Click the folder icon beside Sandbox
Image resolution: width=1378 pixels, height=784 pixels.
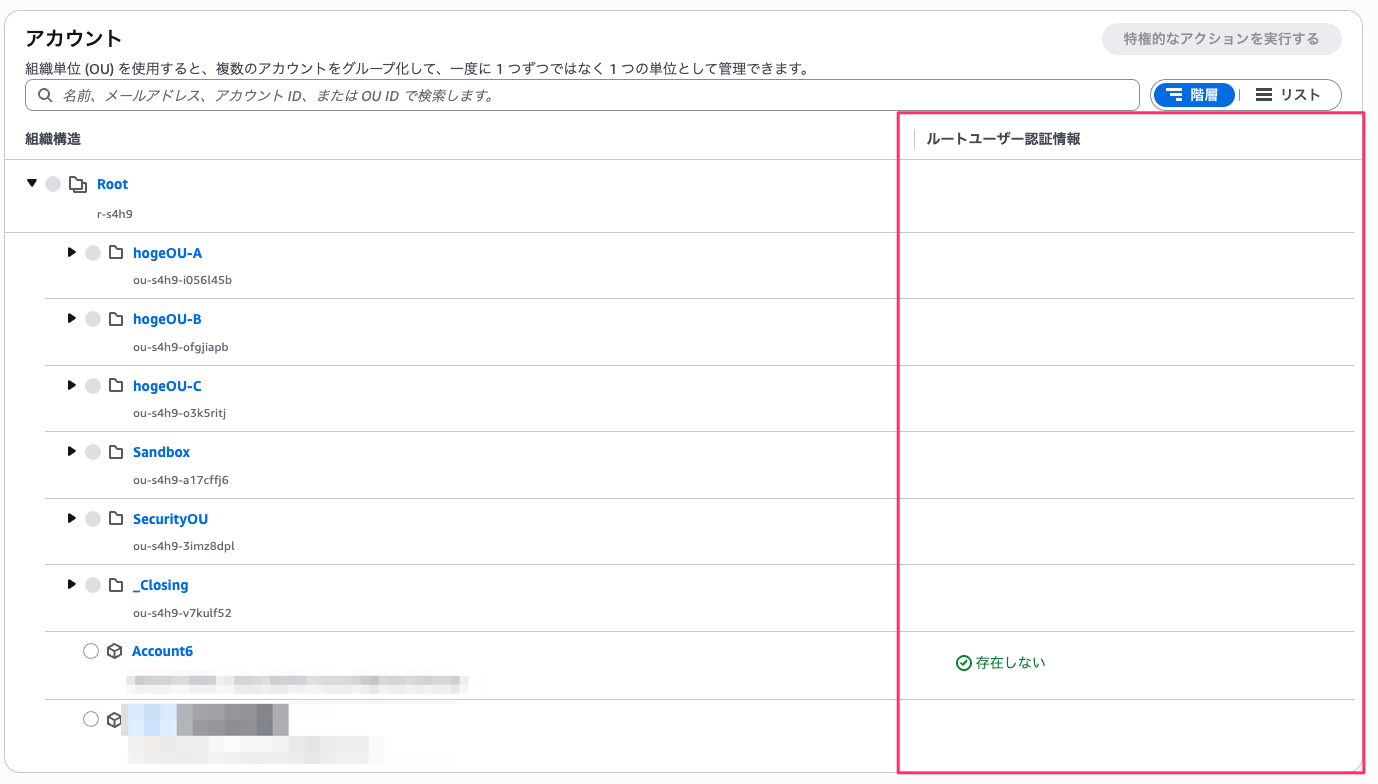tap(115, 452)
